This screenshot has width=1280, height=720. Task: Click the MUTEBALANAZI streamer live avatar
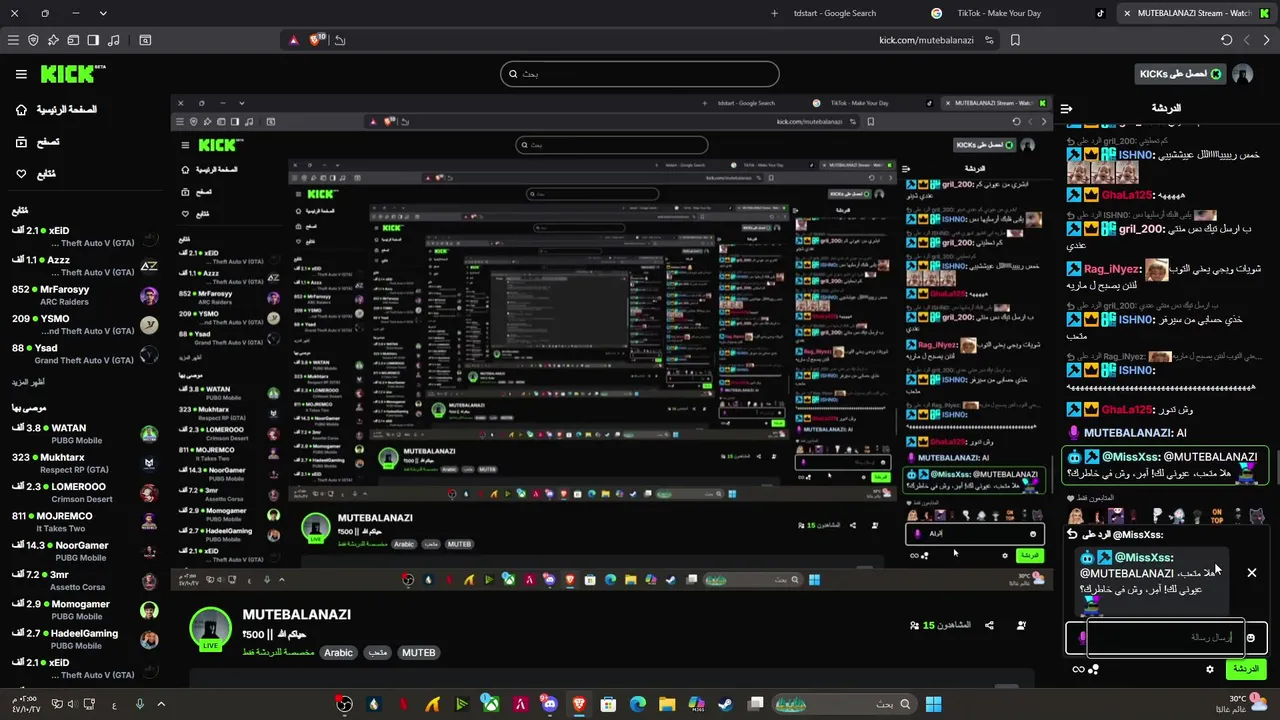pyautogui.click(x=210, y=630)
